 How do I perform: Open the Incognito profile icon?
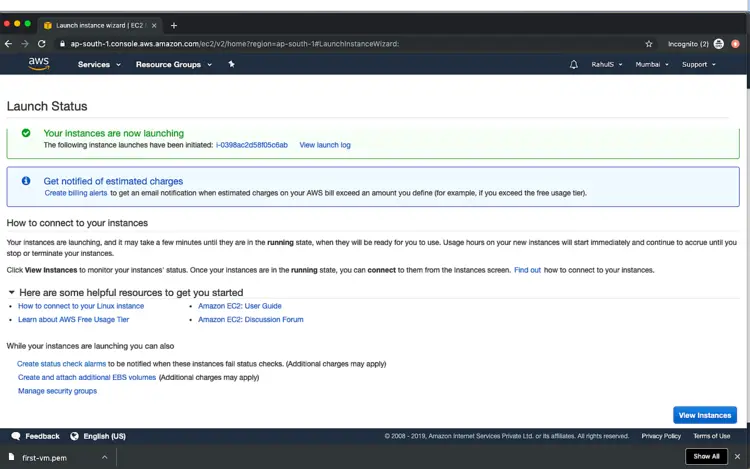coord(718,44)
